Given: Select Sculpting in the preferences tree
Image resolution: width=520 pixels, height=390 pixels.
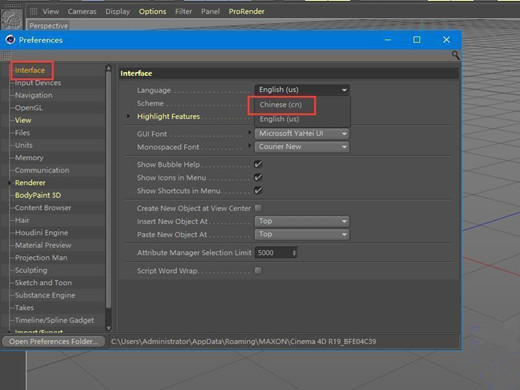Looking at the screenshot, I should pos(31,270).
